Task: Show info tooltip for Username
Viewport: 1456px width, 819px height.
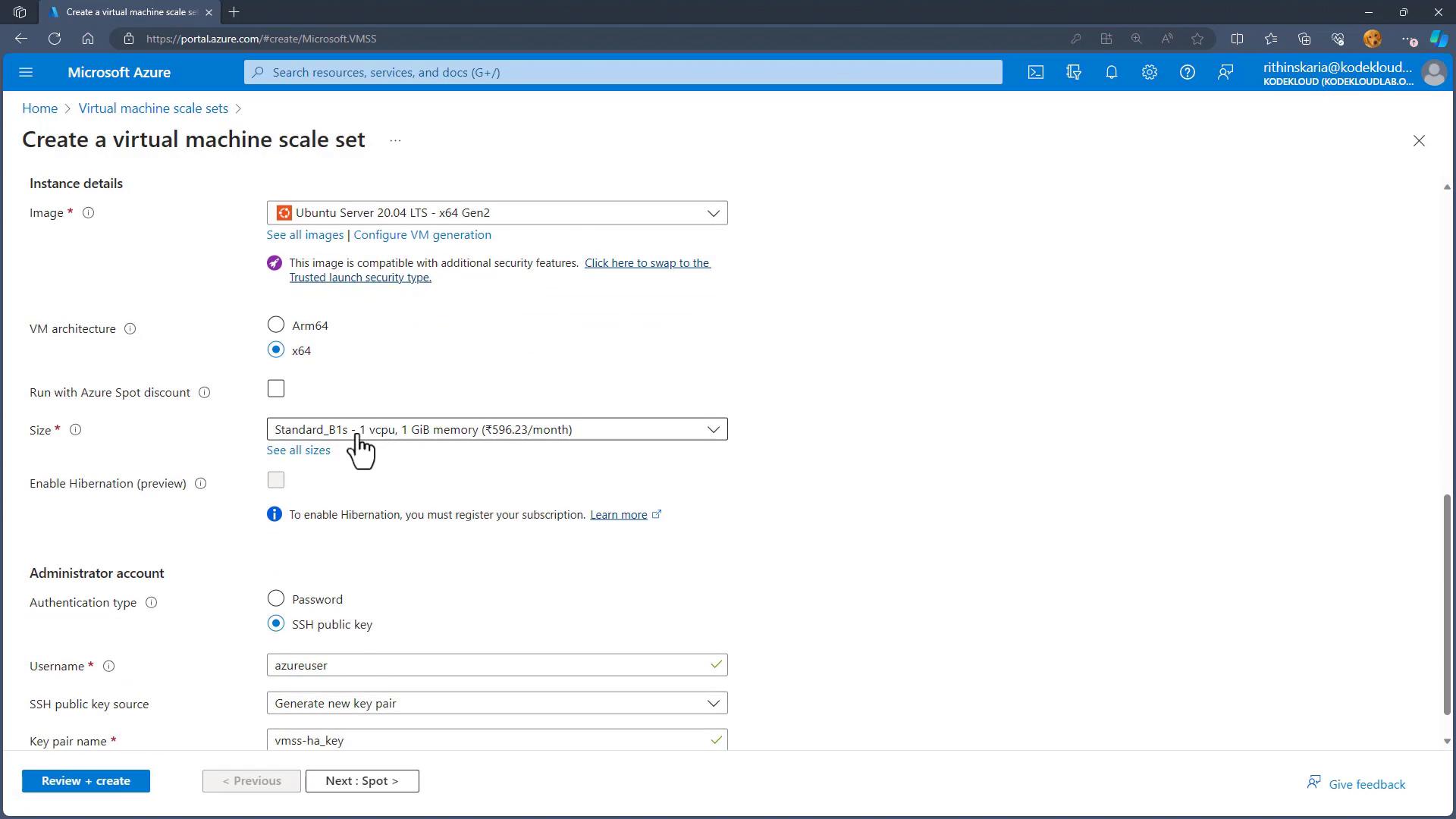Action: (x=108, y=667)
